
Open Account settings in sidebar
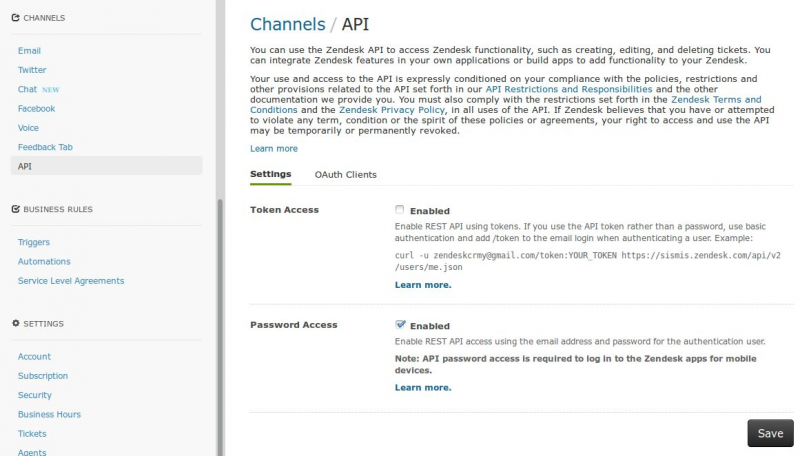[34, 357]
